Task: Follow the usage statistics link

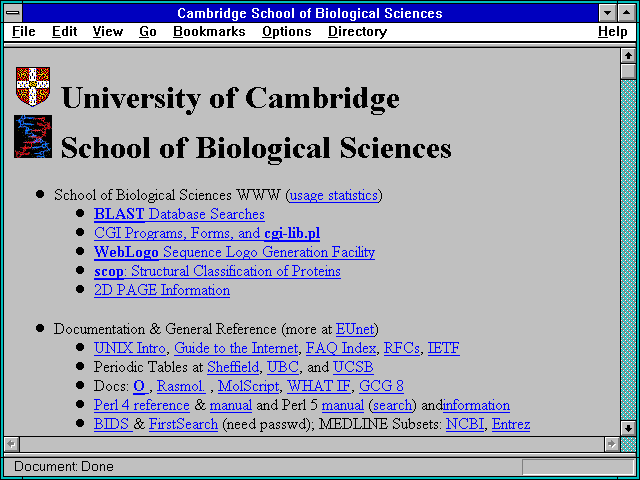Action: pos(334,195)
